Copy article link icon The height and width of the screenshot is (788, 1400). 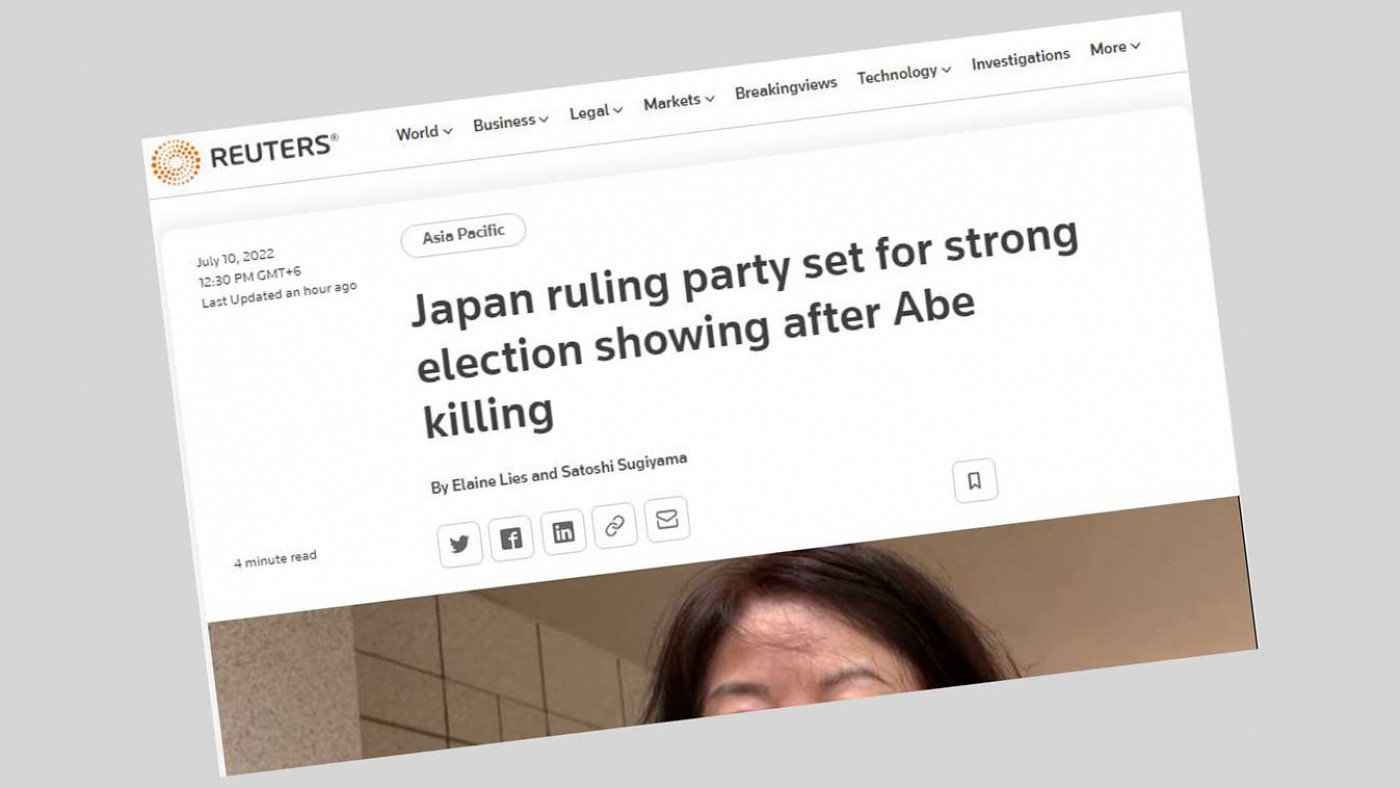coord(614,527)
